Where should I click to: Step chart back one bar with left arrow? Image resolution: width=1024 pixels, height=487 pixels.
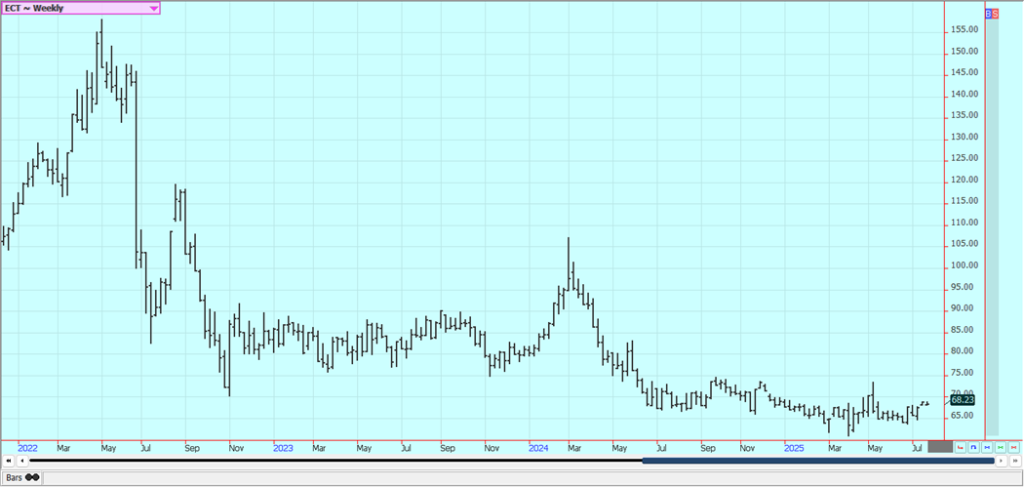tap(22, 461)
